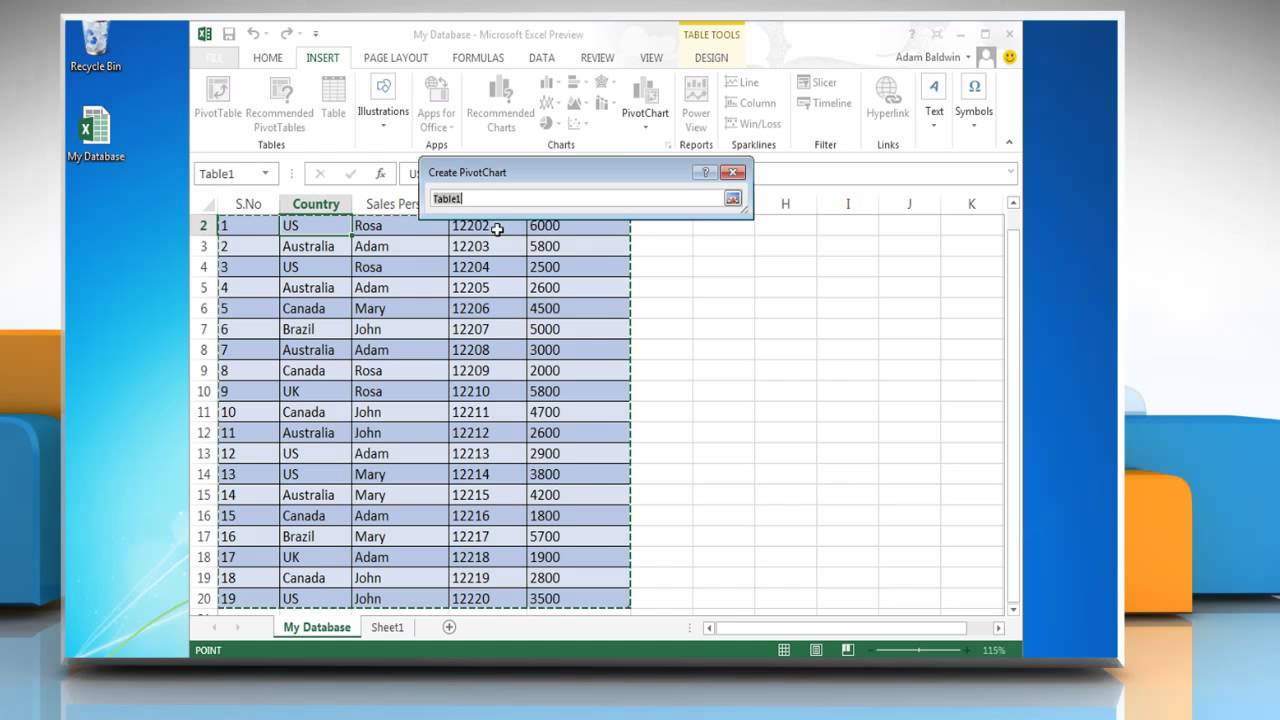Switch to Page Break Preview in status bar

tap(848, 650)
